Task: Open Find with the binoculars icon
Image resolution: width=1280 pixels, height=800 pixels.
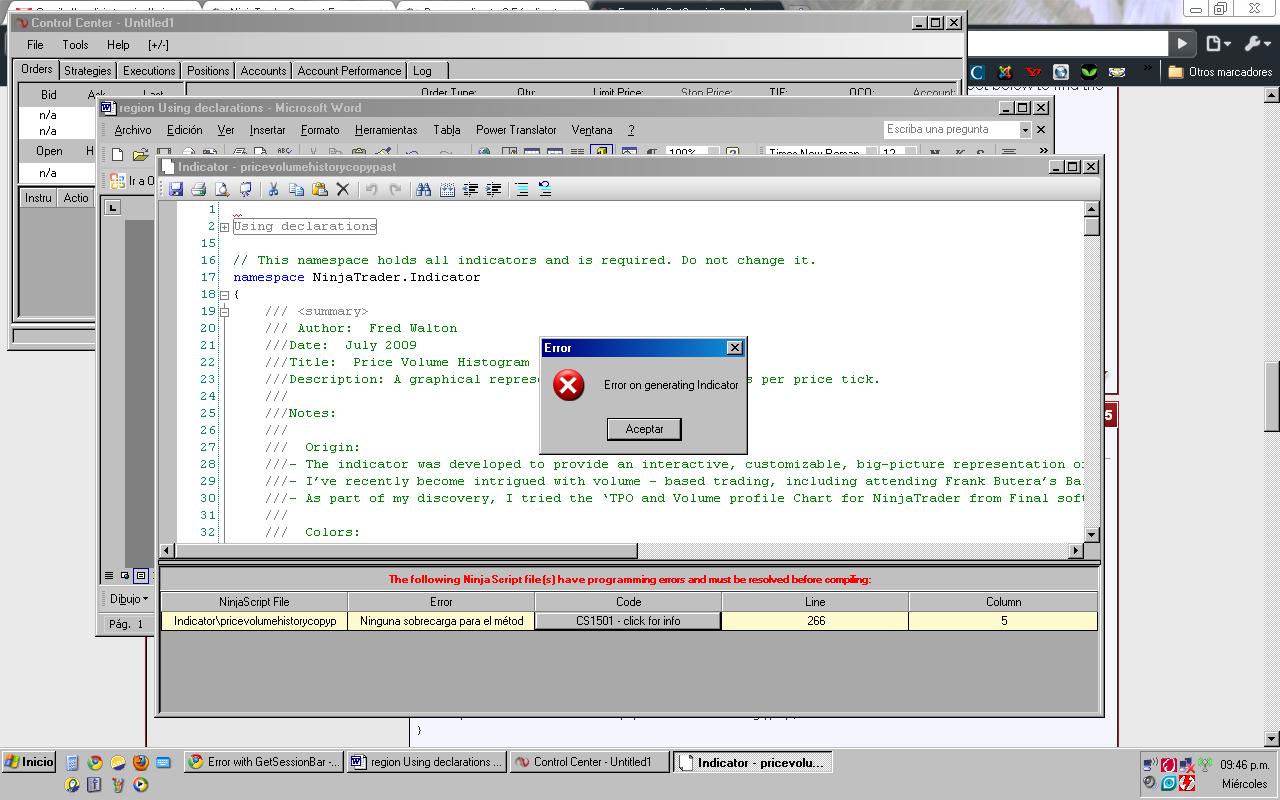Action: coord(423,189)
